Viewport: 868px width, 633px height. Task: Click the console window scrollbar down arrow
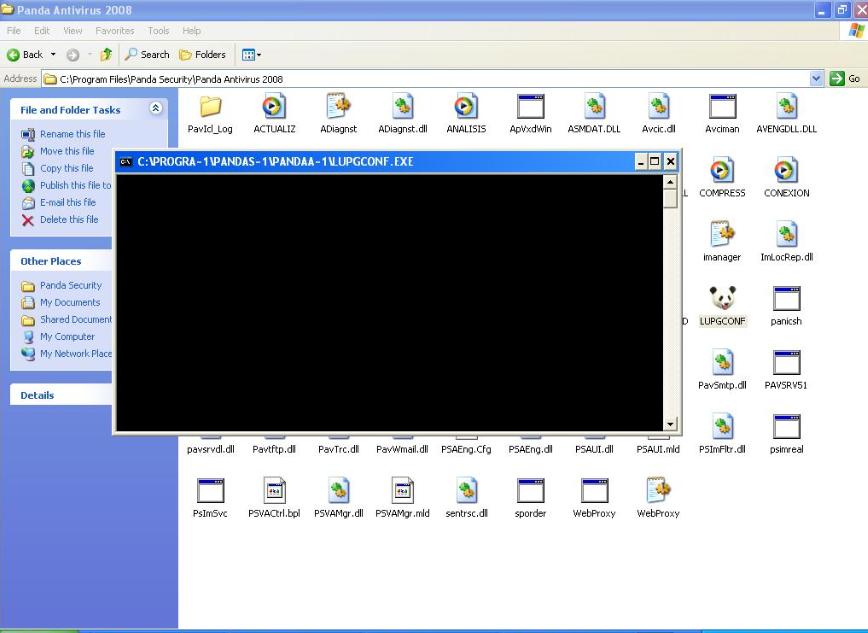click(x=670, y=424)
